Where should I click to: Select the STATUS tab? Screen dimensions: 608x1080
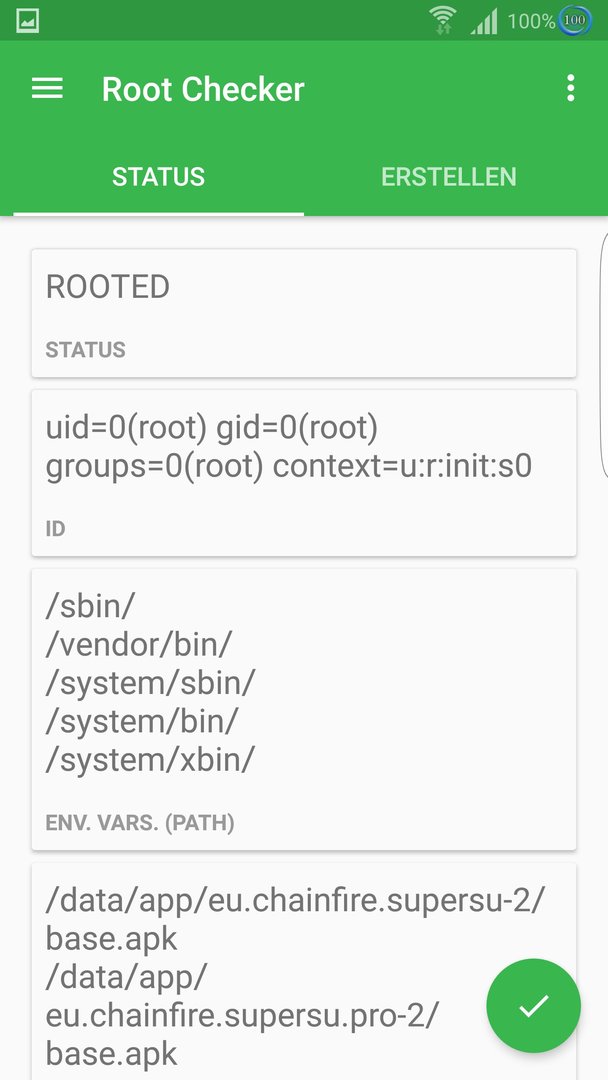click(158, 176)
